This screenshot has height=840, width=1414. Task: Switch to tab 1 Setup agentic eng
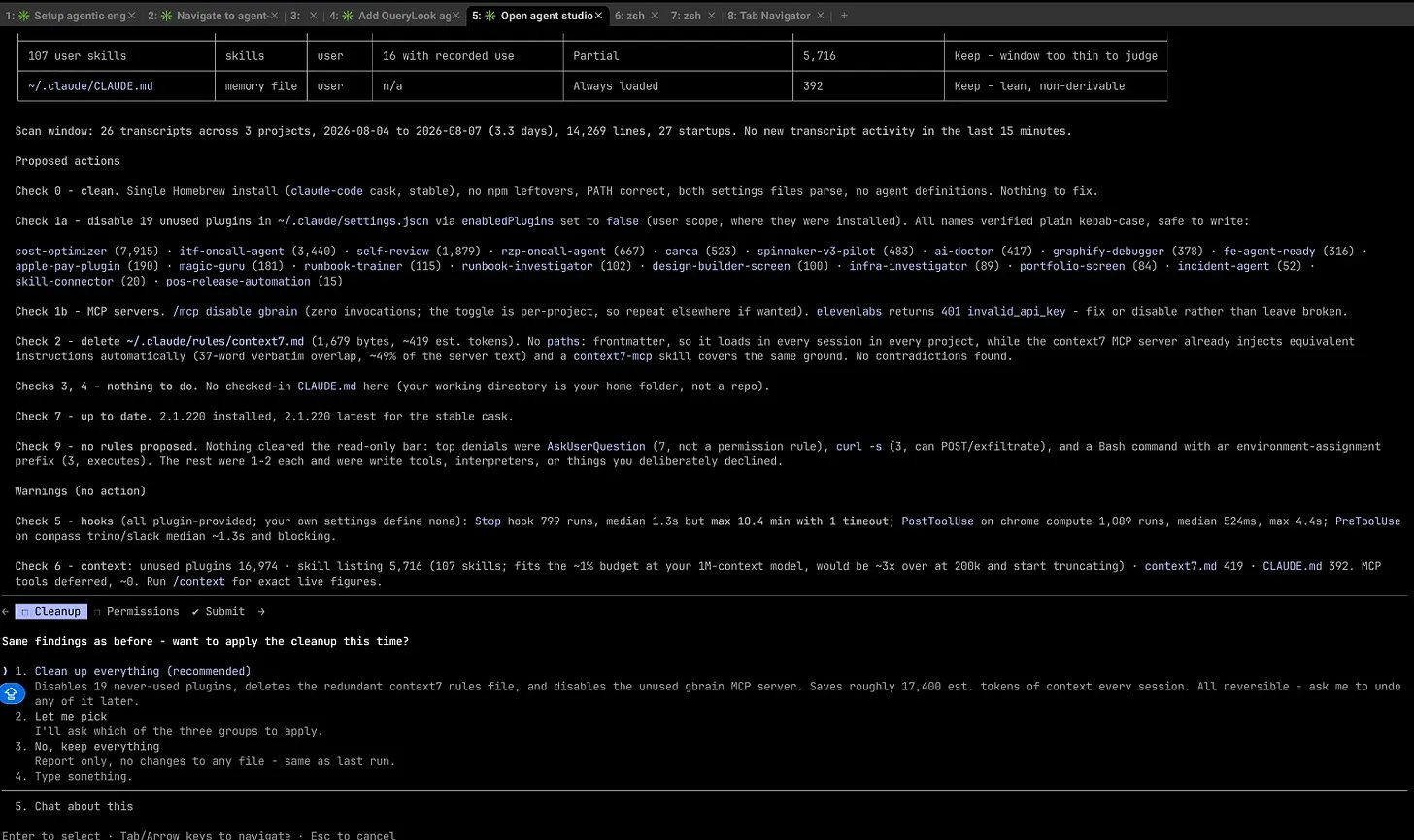pyautogui.click(x=66, y=16)
